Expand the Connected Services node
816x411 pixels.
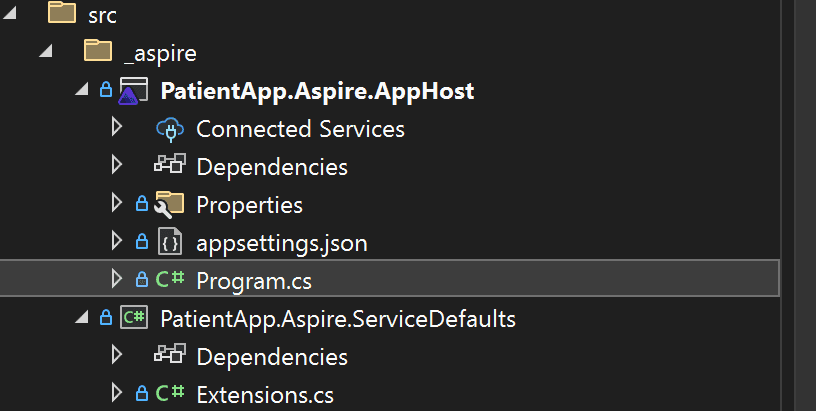117,128
